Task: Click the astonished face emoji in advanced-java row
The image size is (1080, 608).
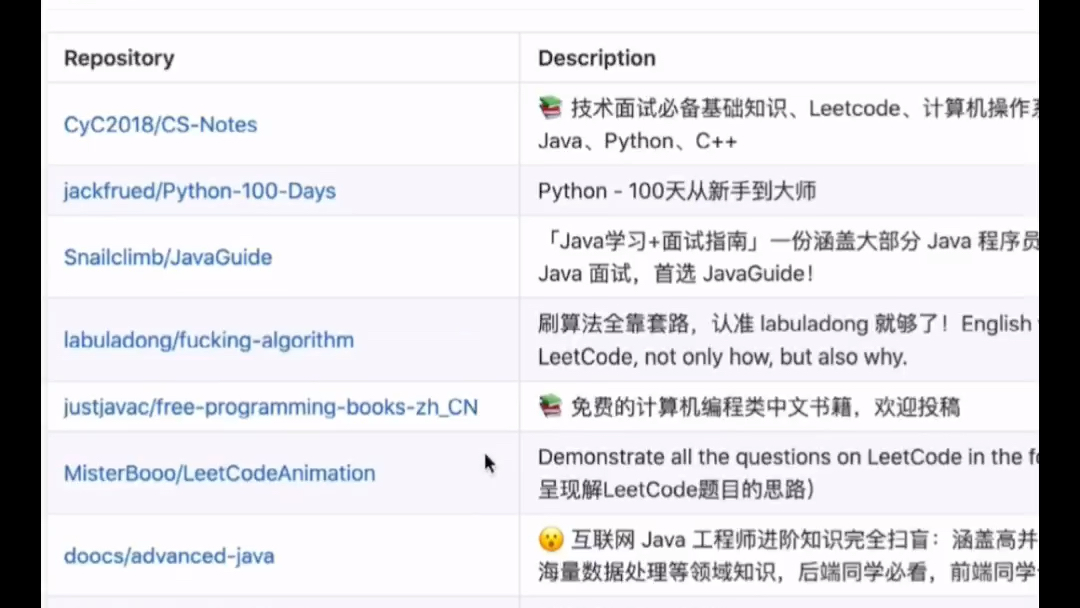Action: click(x=551, y=539)
